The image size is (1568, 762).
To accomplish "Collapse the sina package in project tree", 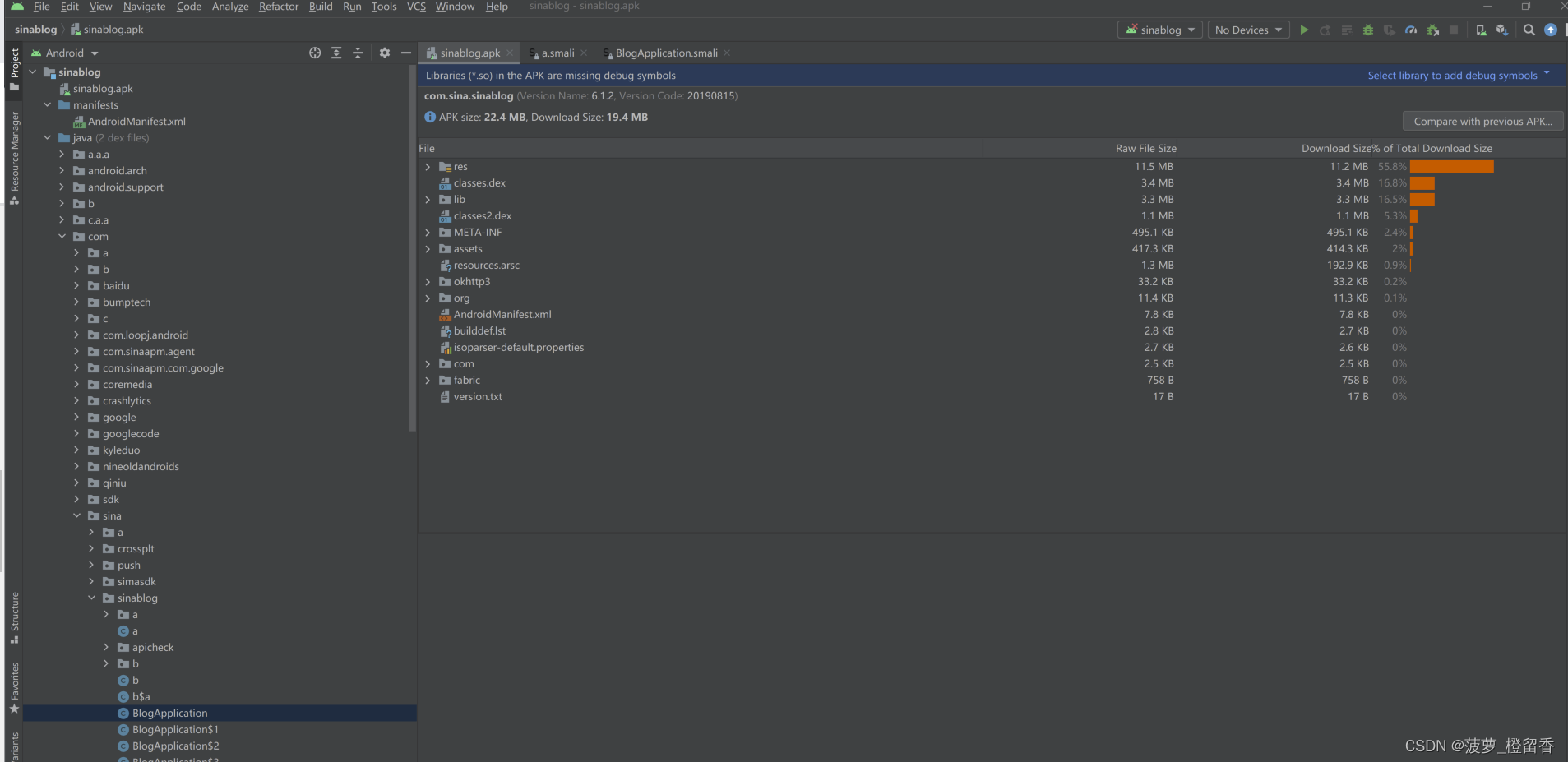I will (x=76, y=516).
